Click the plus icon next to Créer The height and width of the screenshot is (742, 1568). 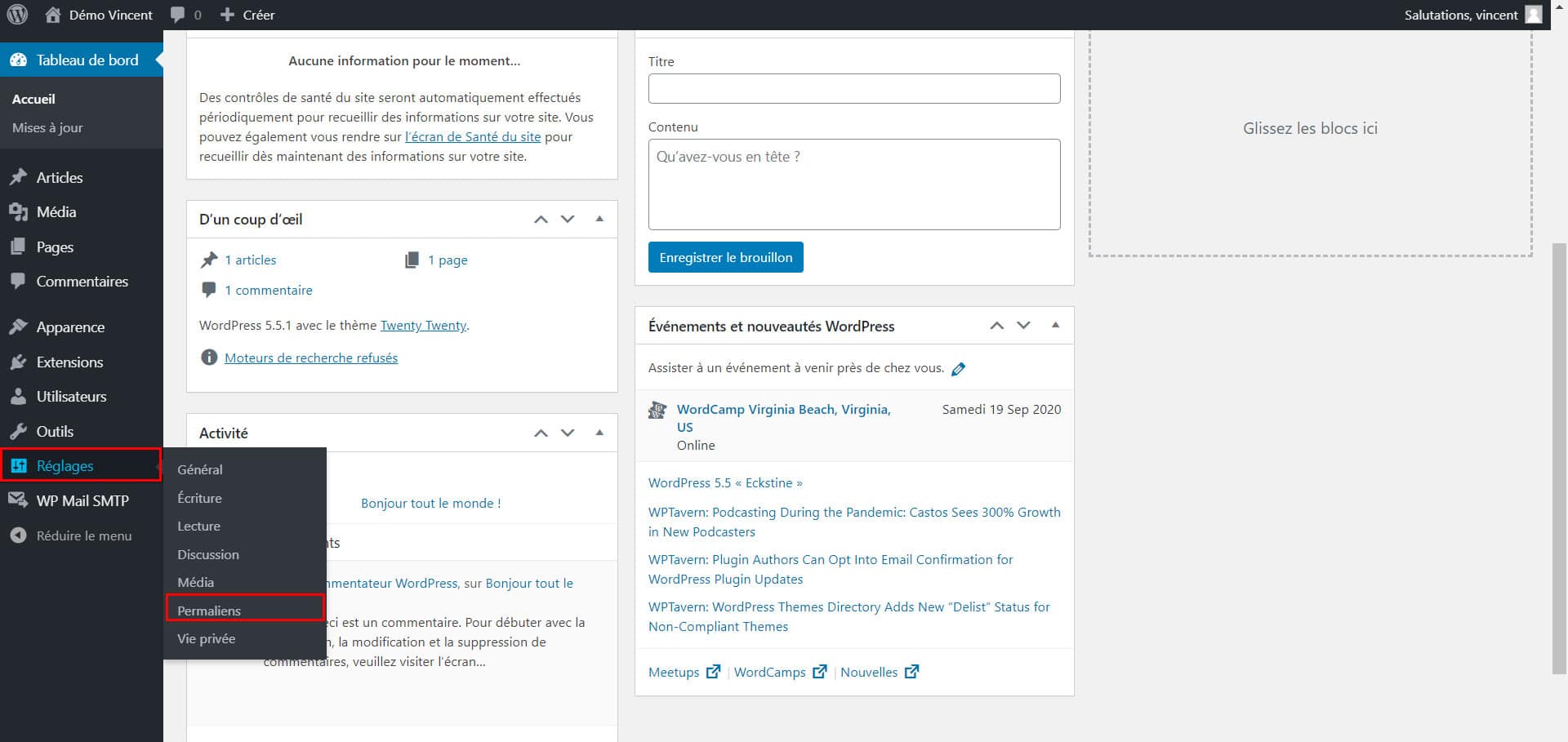(x=228, y=15)
